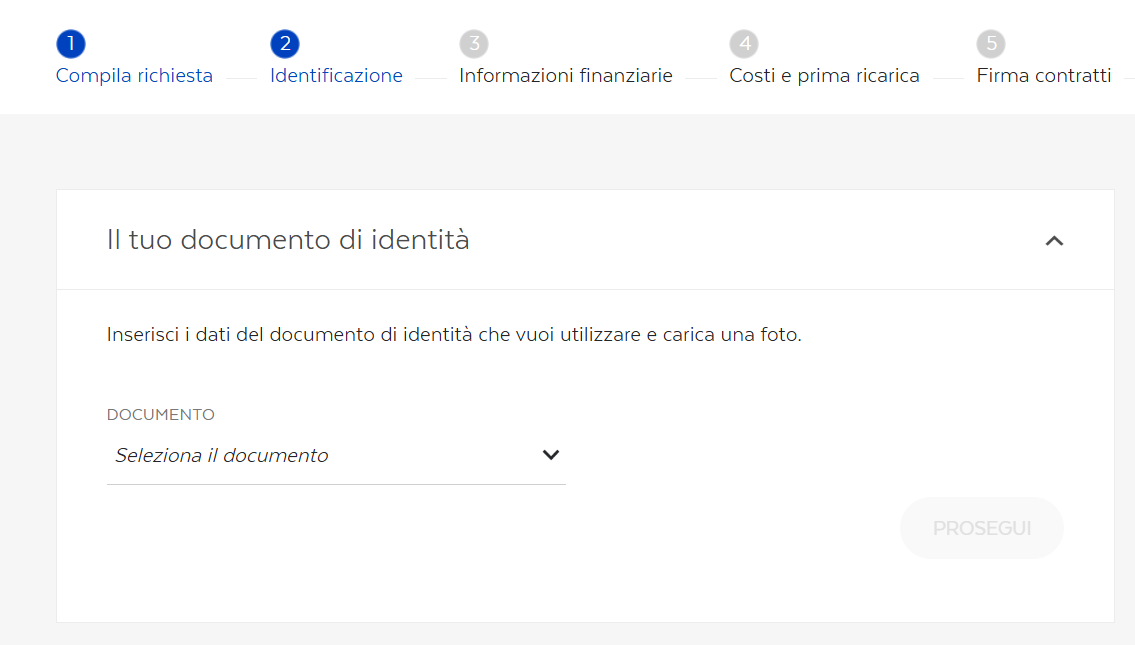1135x645 pixels.
Task: Click the caret icon on the document selector
Action: (550, 454)
